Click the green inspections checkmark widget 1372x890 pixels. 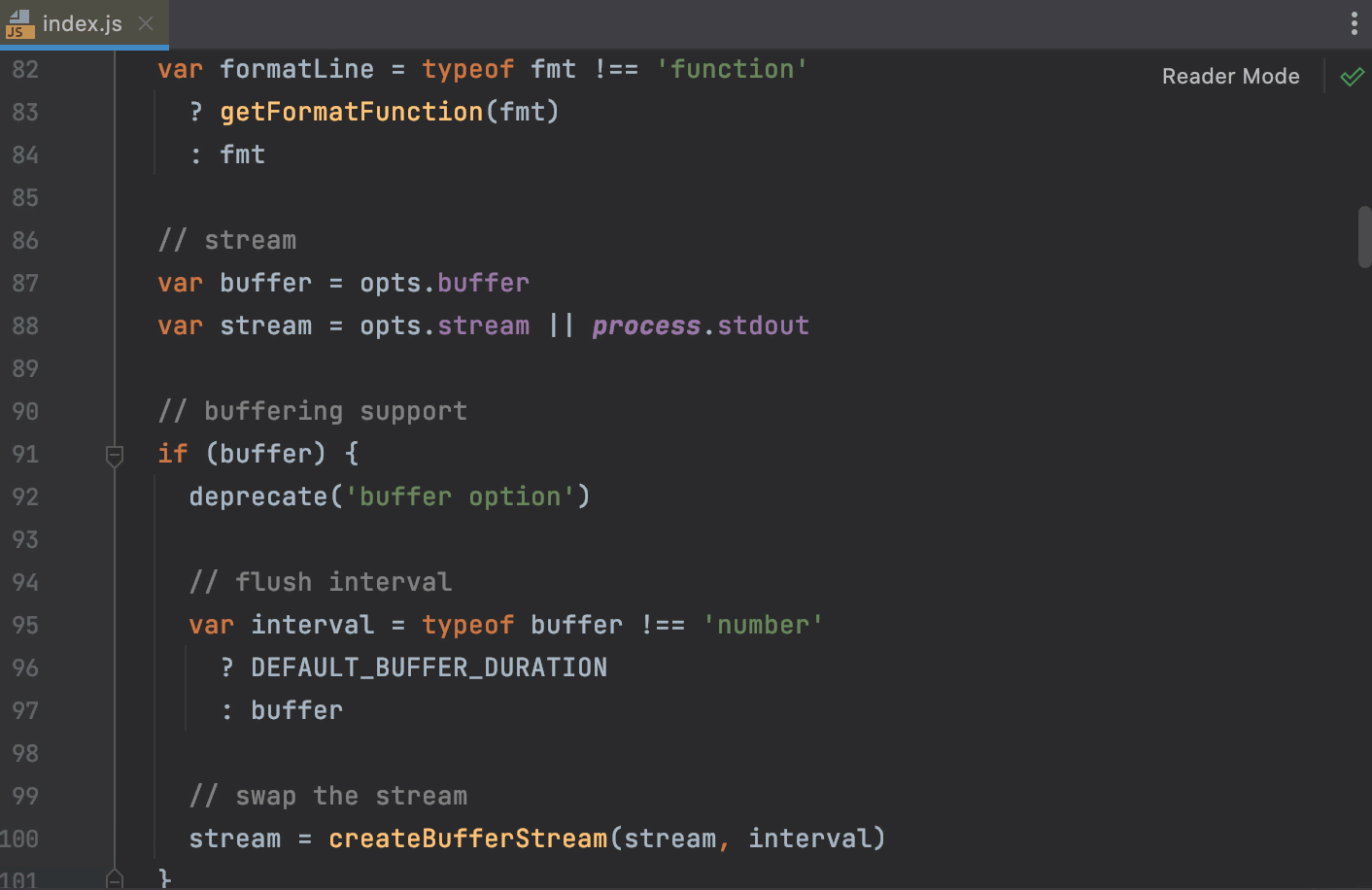point(1352,76)
